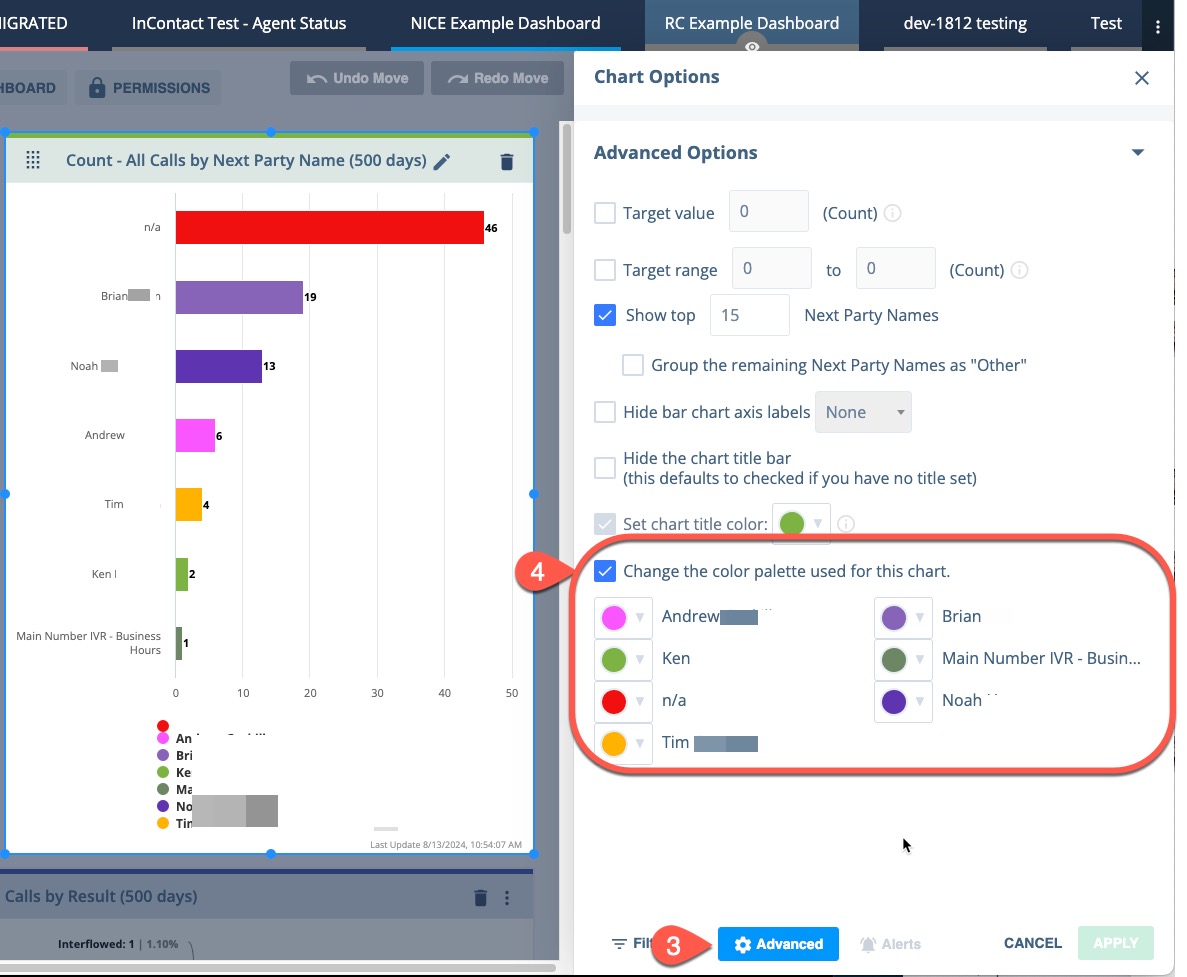Uncheck the Show top option
Viewport: 1187px width, 977px height.
(604, 314)
